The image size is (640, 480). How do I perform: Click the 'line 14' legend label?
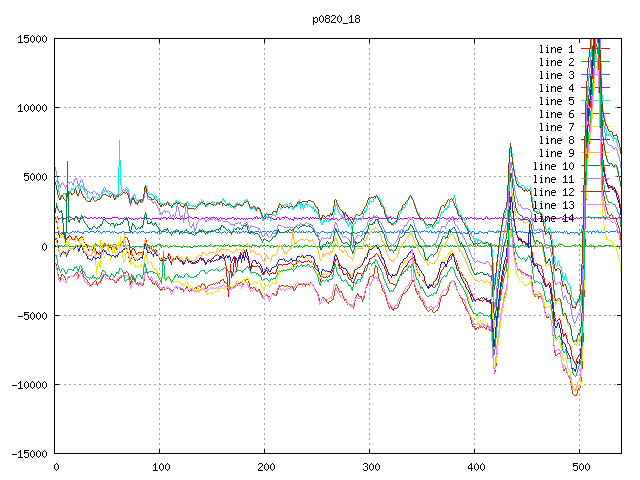pos(553,218)
